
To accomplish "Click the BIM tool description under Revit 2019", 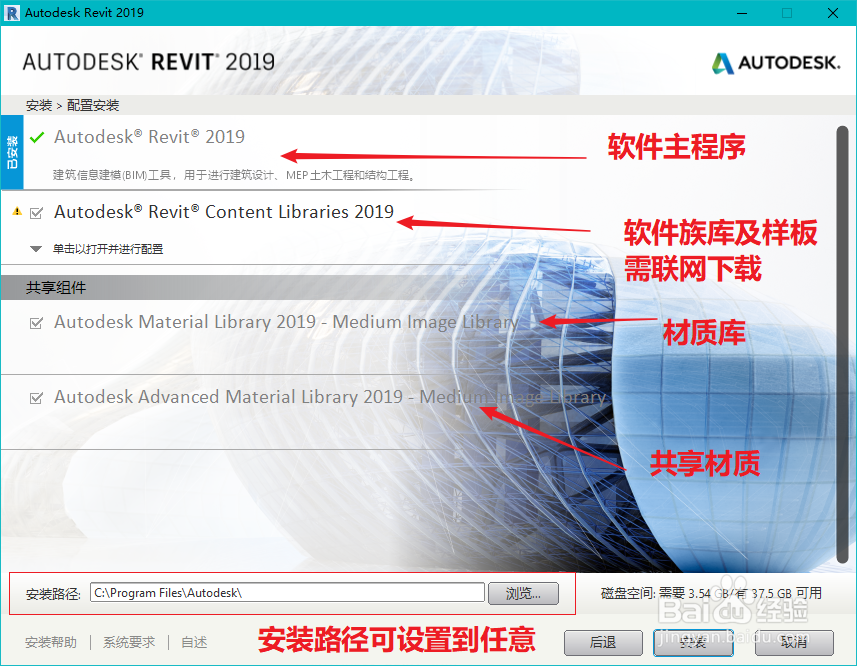I will click(233, 175).
